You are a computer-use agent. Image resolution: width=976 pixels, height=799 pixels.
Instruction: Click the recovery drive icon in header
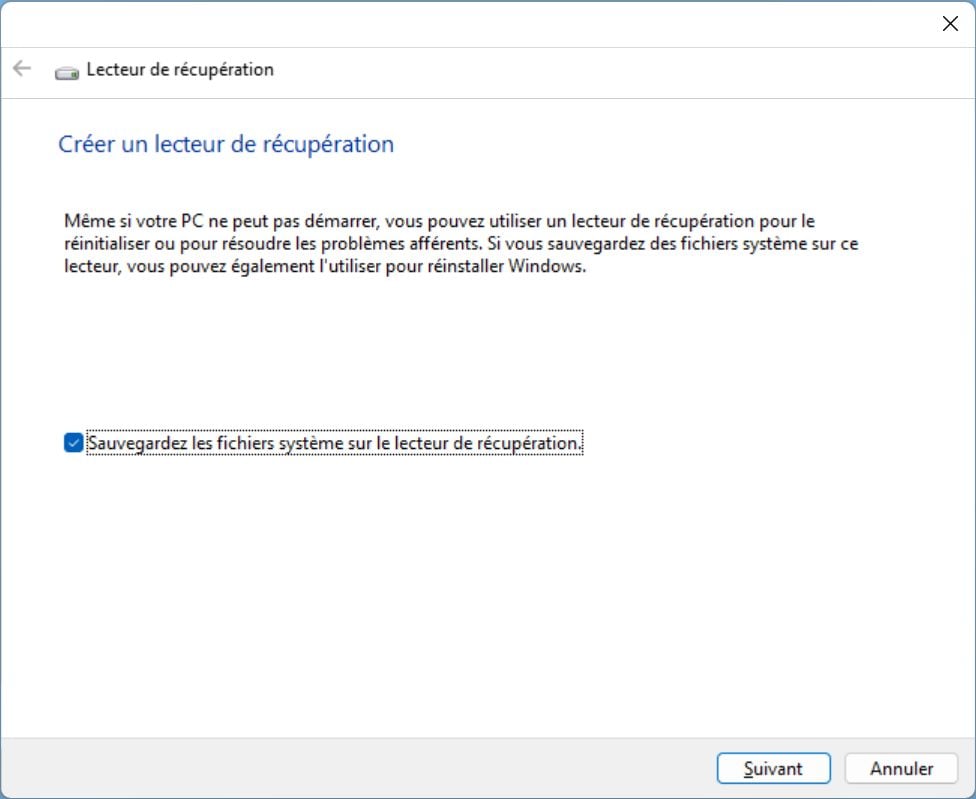[67, 72]
